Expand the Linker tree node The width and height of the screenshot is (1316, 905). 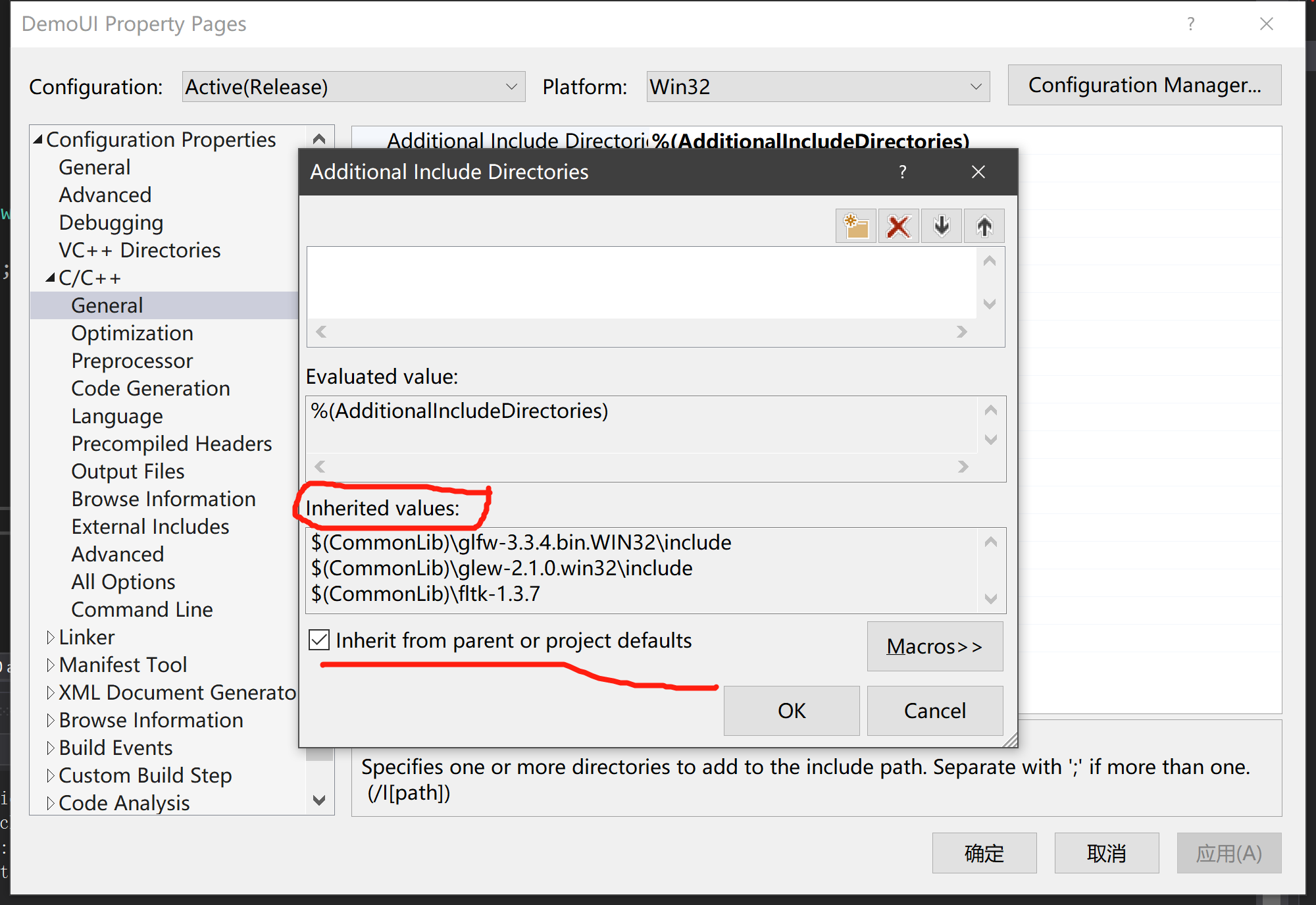51,637
